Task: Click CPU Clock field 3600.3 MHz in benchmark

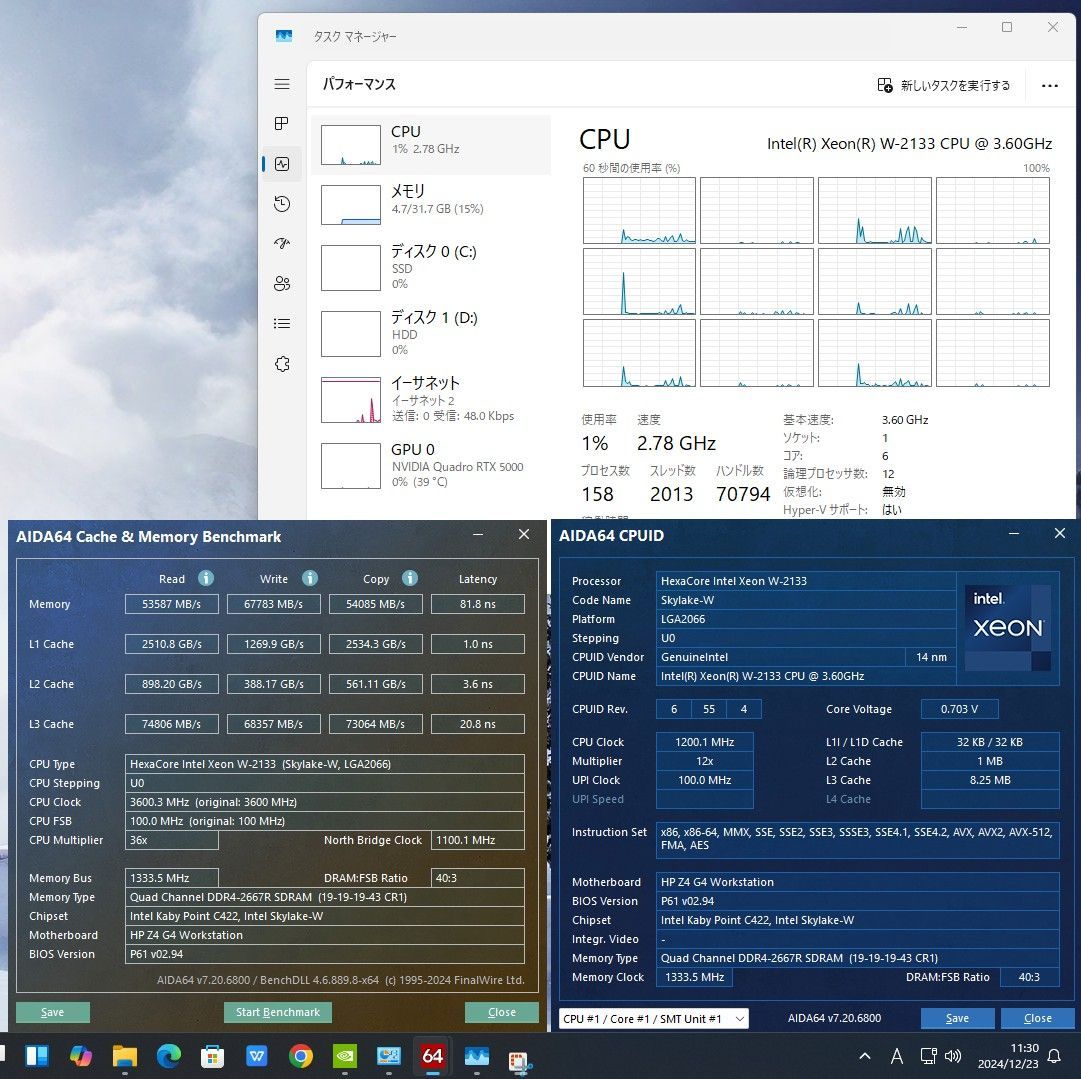Action: [325, 802]
